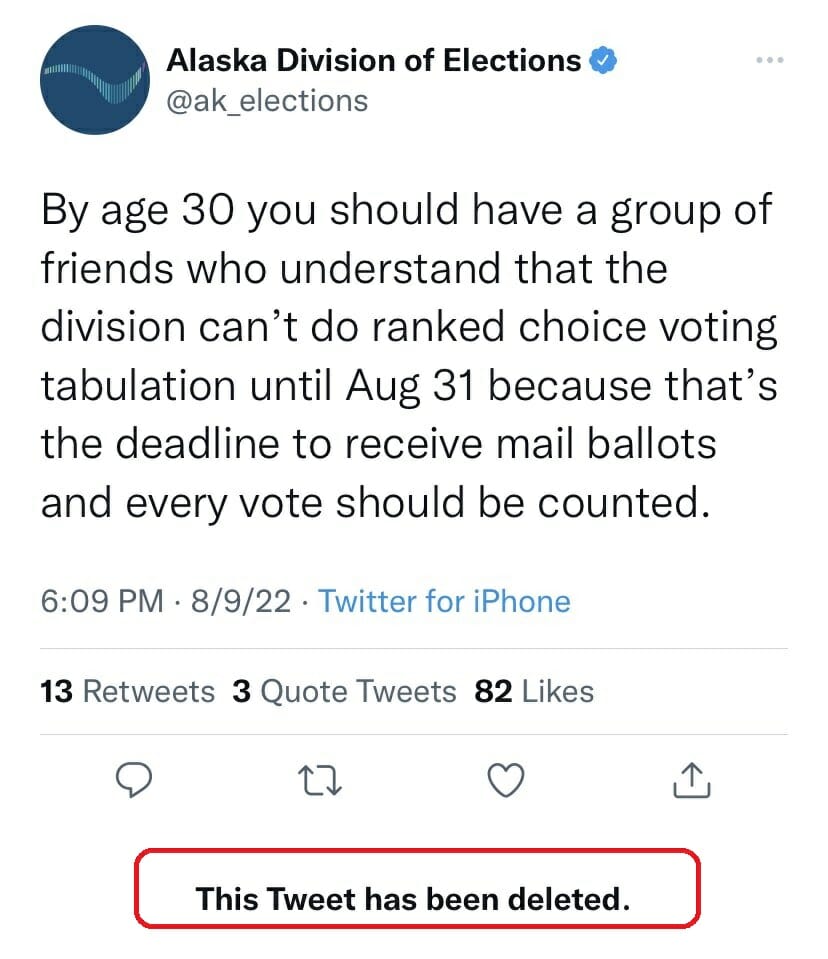Click the reply speech bubble icon

(x=134, y=779)
